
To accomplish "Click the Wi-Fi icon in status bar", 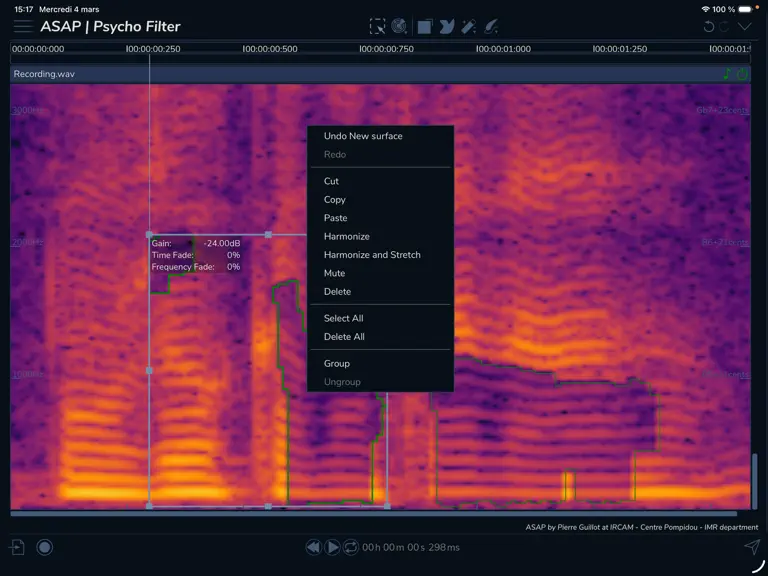I will click(x=706, y=9).
